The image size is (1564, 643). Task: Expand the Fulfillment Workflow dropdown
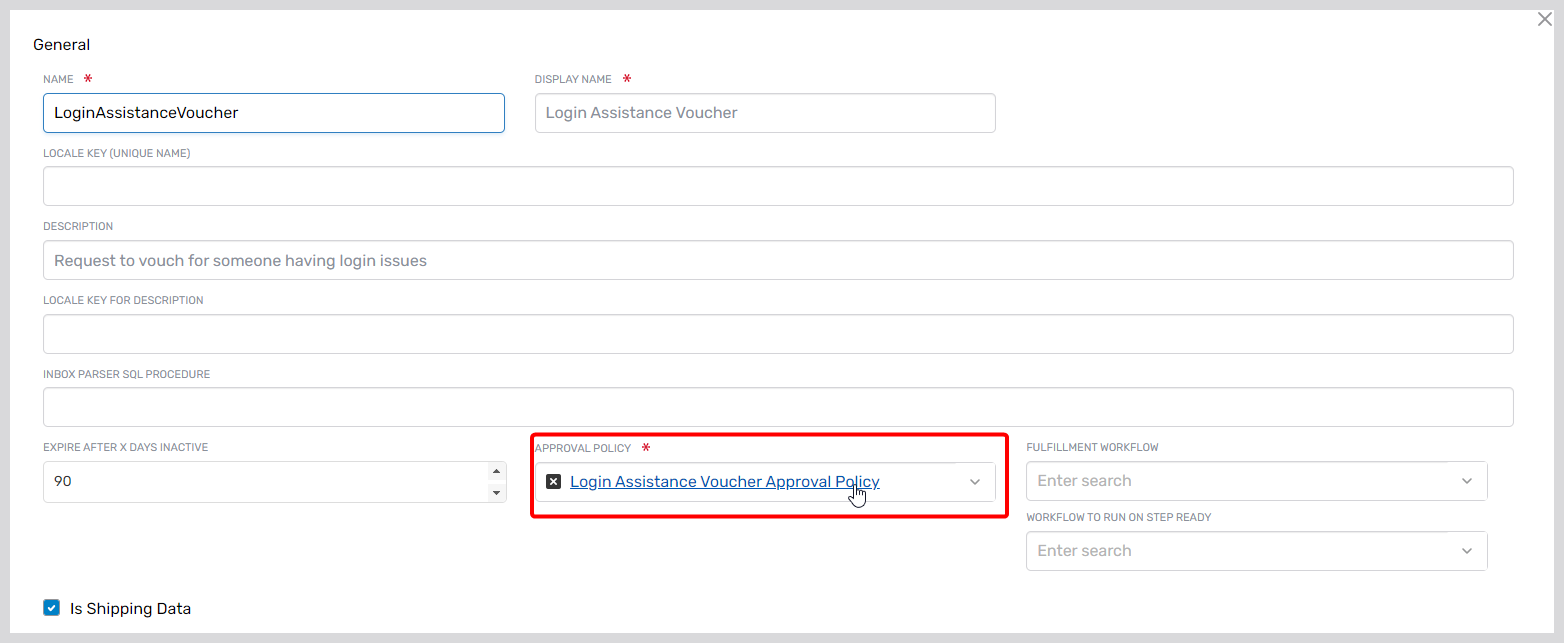(x=1467, y=480)
